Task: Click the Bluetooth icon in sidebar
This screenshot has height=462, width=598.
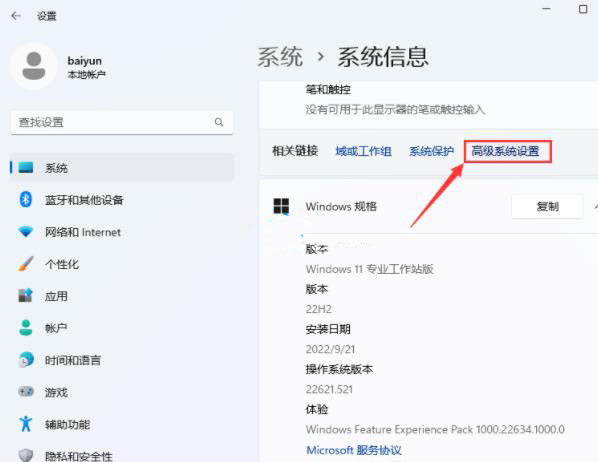Action: [26, 199]
